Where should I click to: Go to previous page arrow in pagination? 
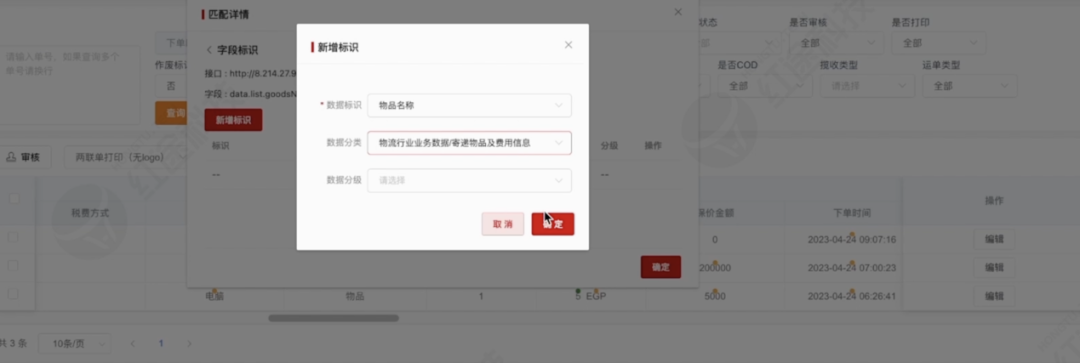pos(134,343)
